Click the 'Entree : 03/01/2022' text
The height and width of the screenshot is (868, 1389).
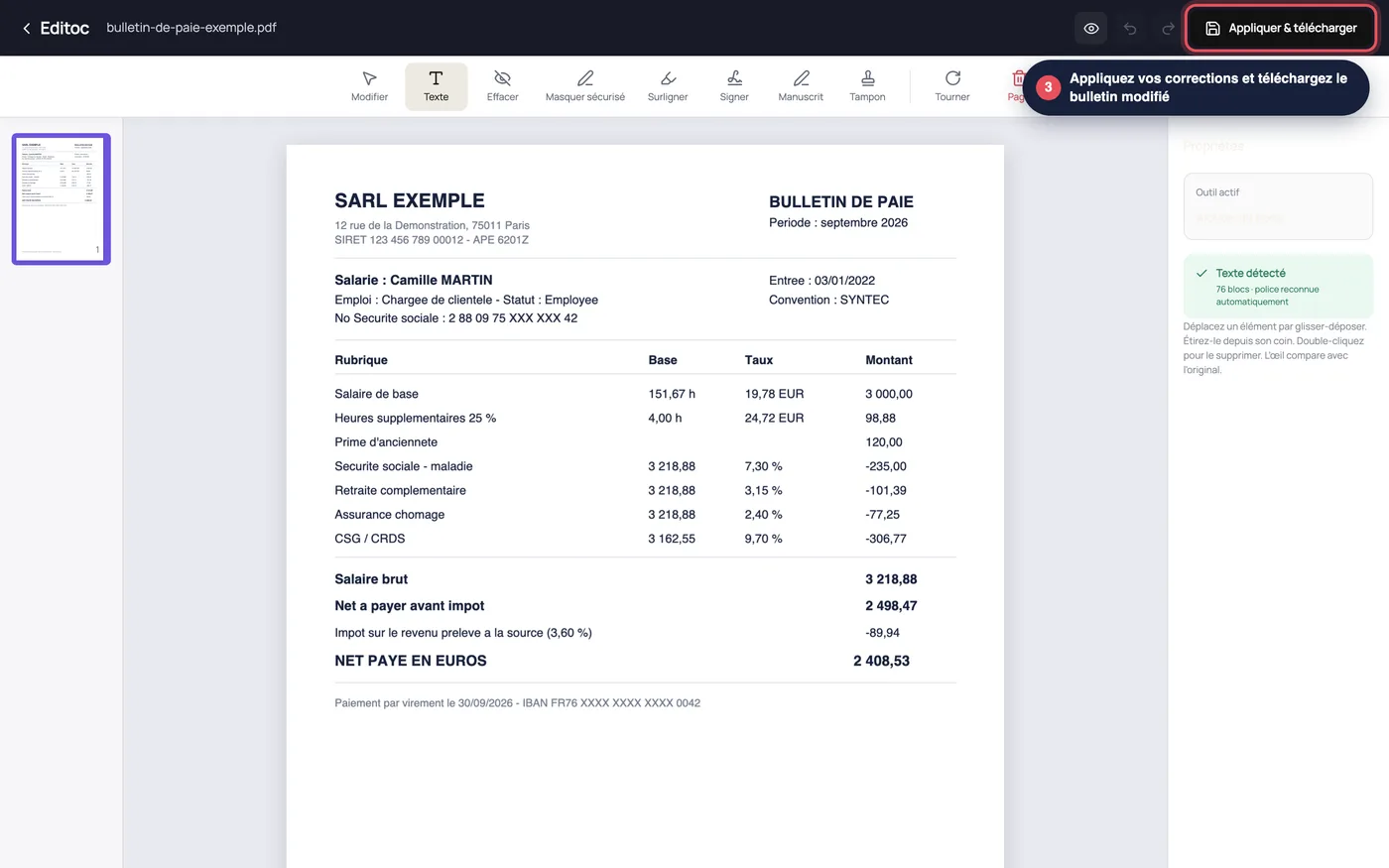pos(821,281)
